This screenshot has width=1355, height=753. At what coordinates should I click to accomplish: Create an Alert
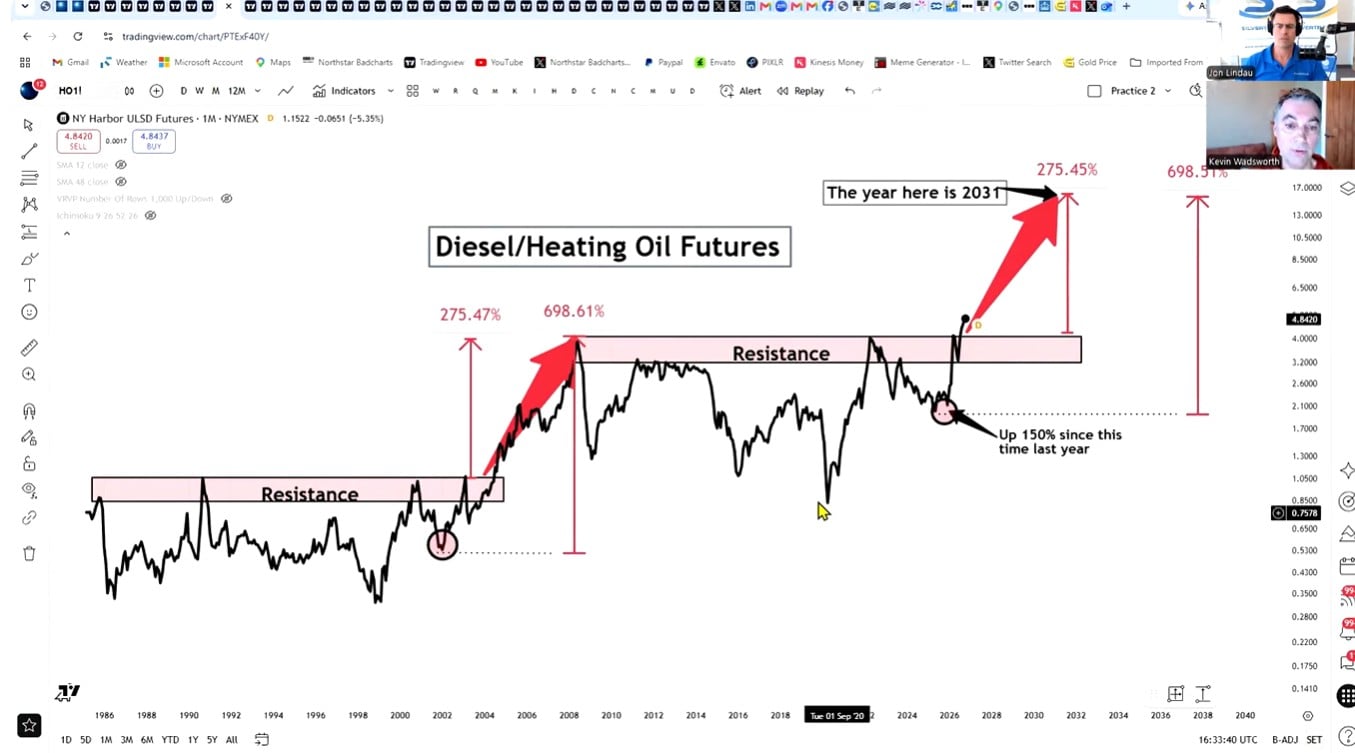[x=741, y=91]
